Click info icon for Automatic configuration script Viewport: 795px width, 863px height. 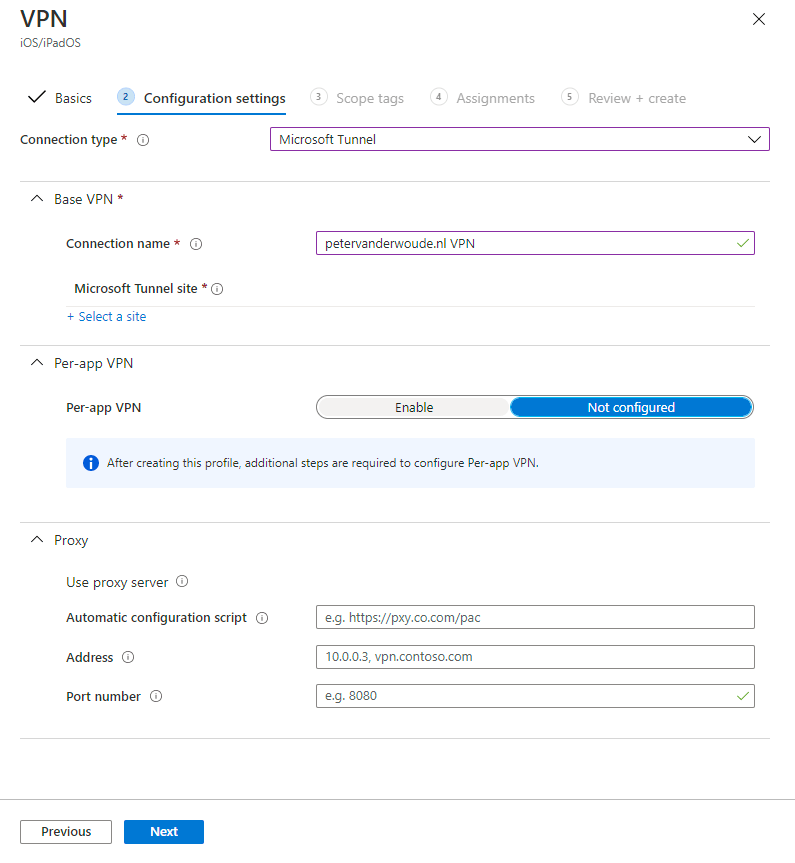[262, 618]
